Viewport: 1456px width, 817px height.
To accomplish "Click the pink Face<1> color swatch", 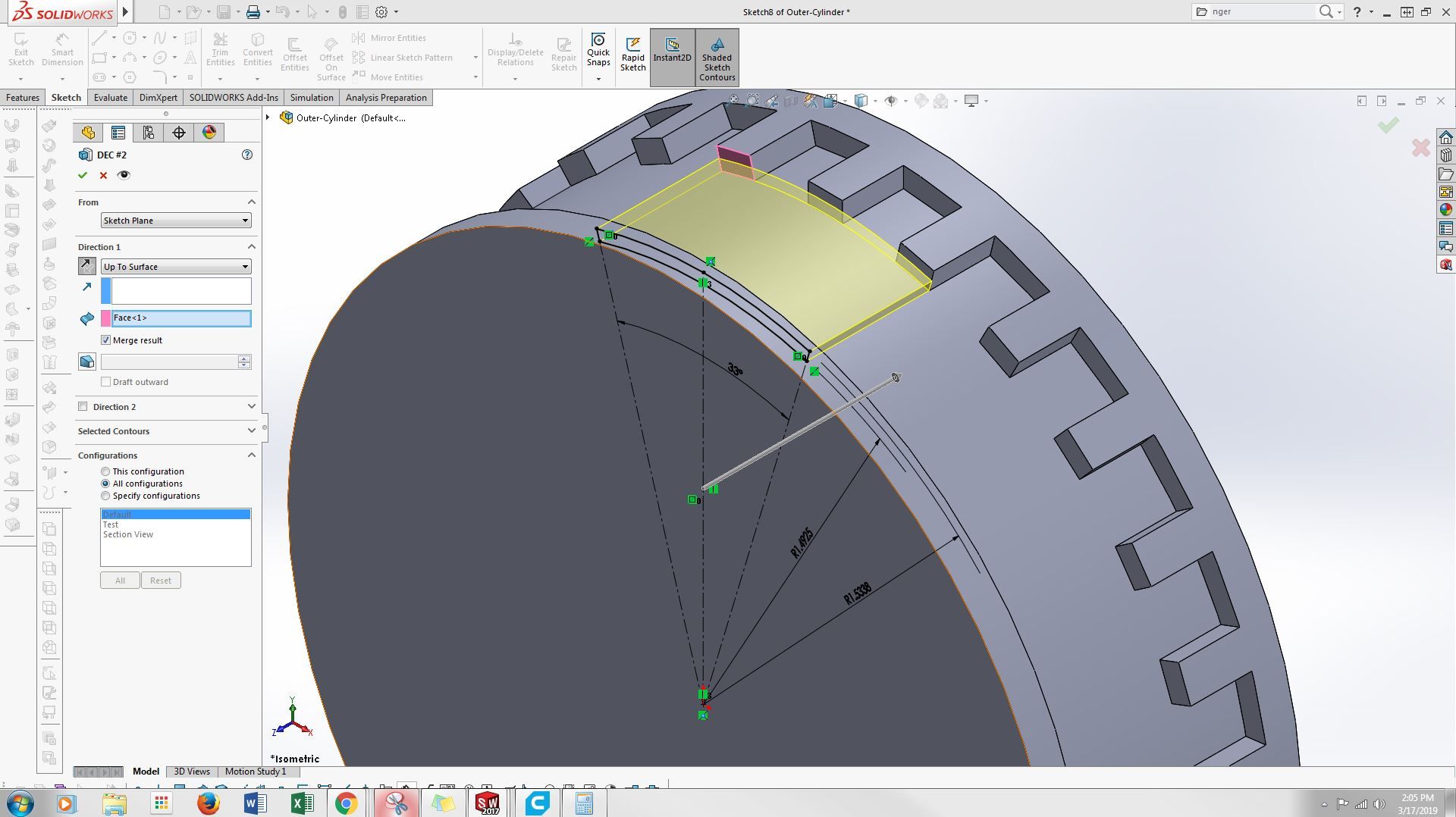I will (106, 318).
